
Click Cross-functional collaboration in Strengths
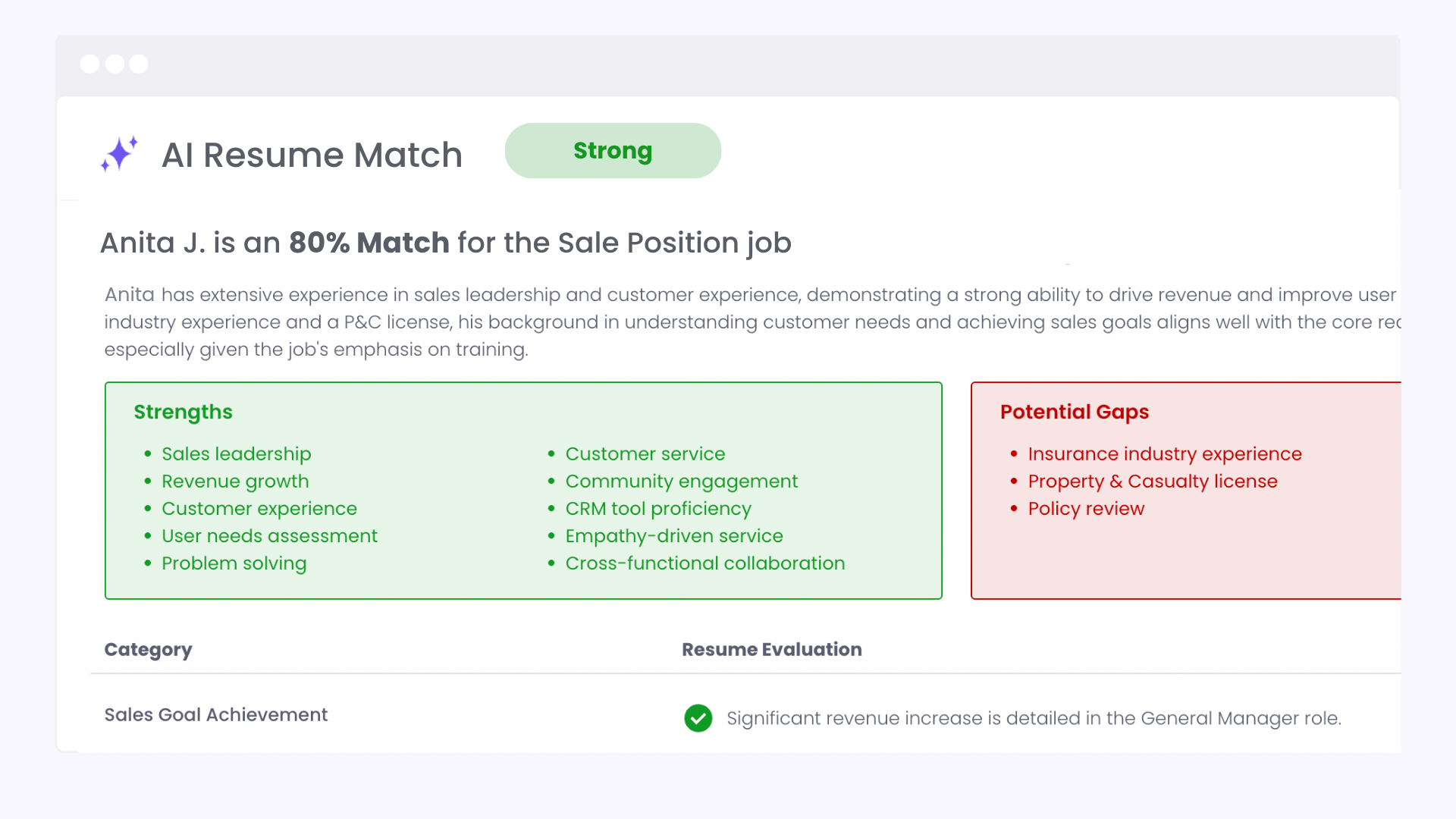click(x=704, y=563)
